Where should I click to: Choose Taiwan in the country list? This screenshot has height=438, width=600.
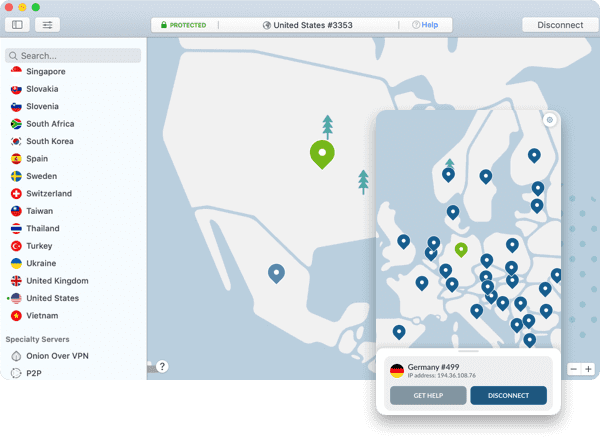(39, 211)
